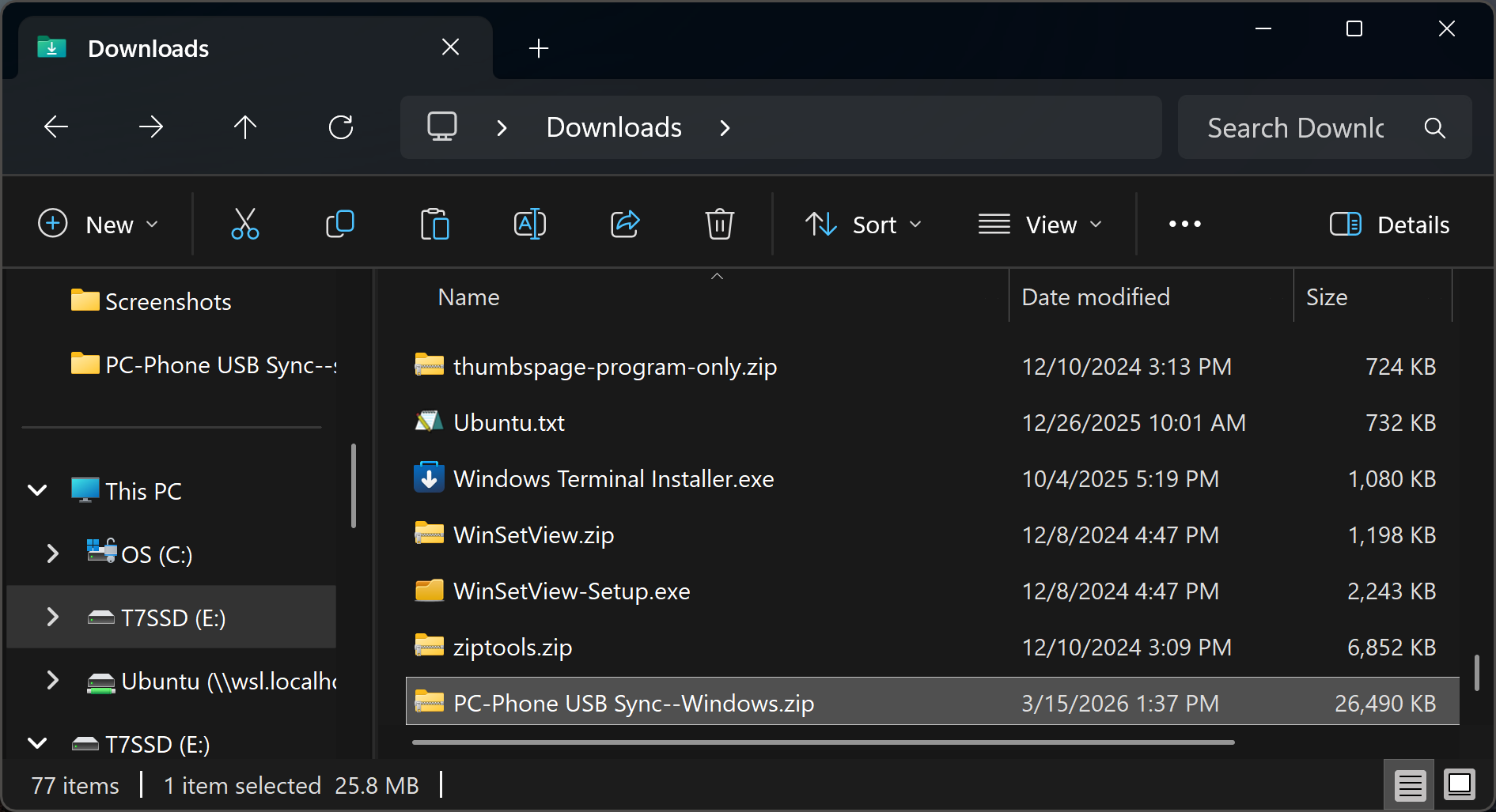Add a new tab
Viewport: 1496px width, 812px height.
click(x=539, y=48)
